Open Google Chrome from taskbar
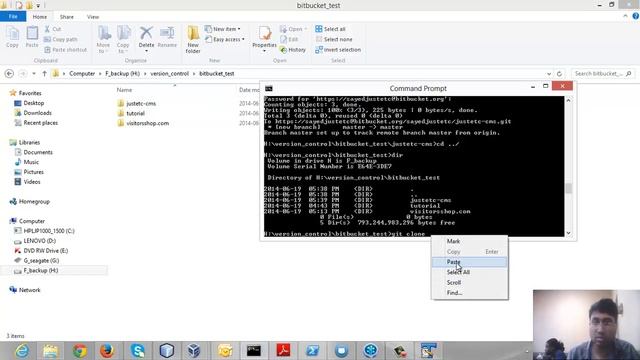 click(x=80, y=351)
